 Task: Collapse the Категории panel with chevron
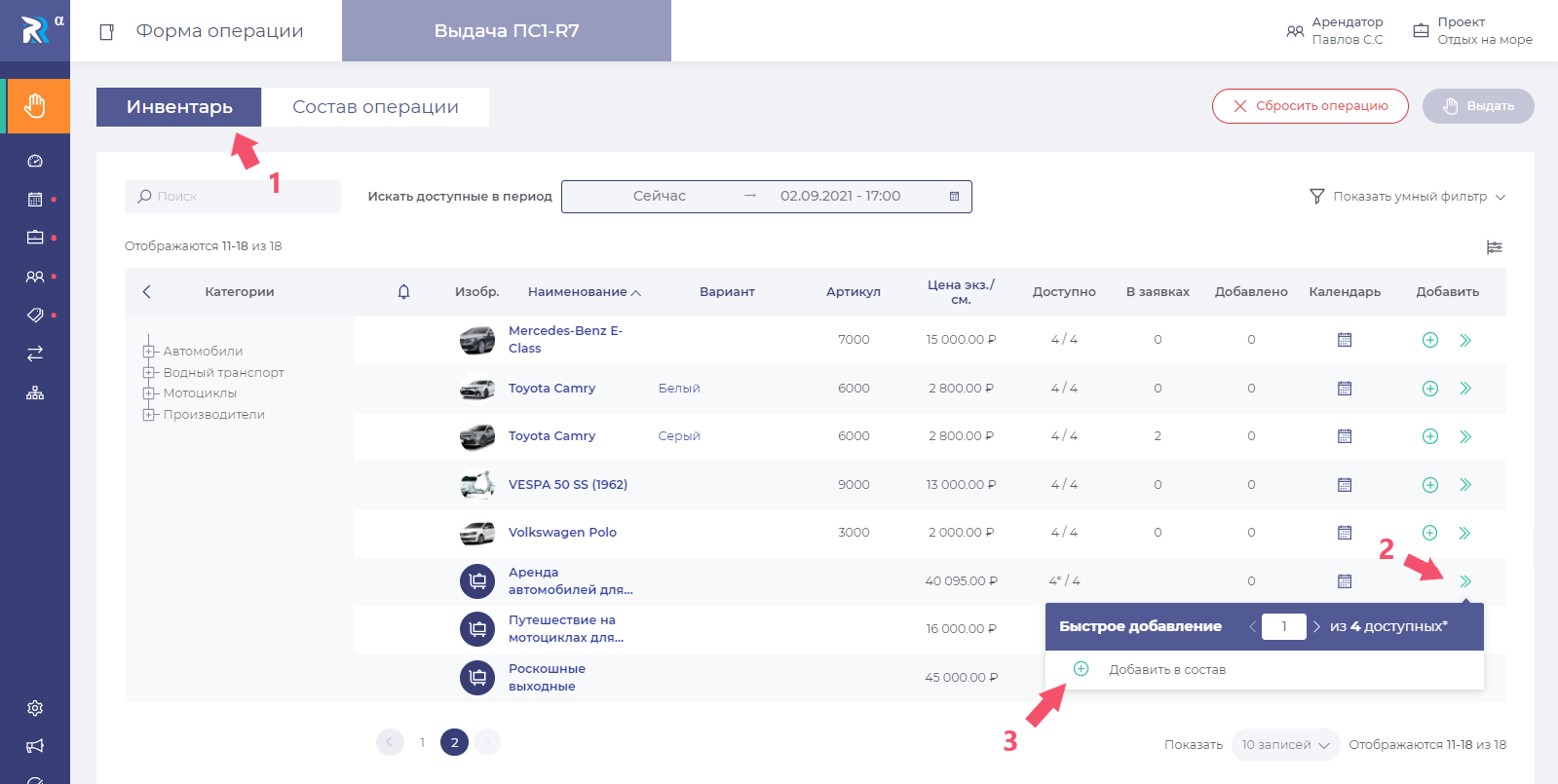click(147, 291)
